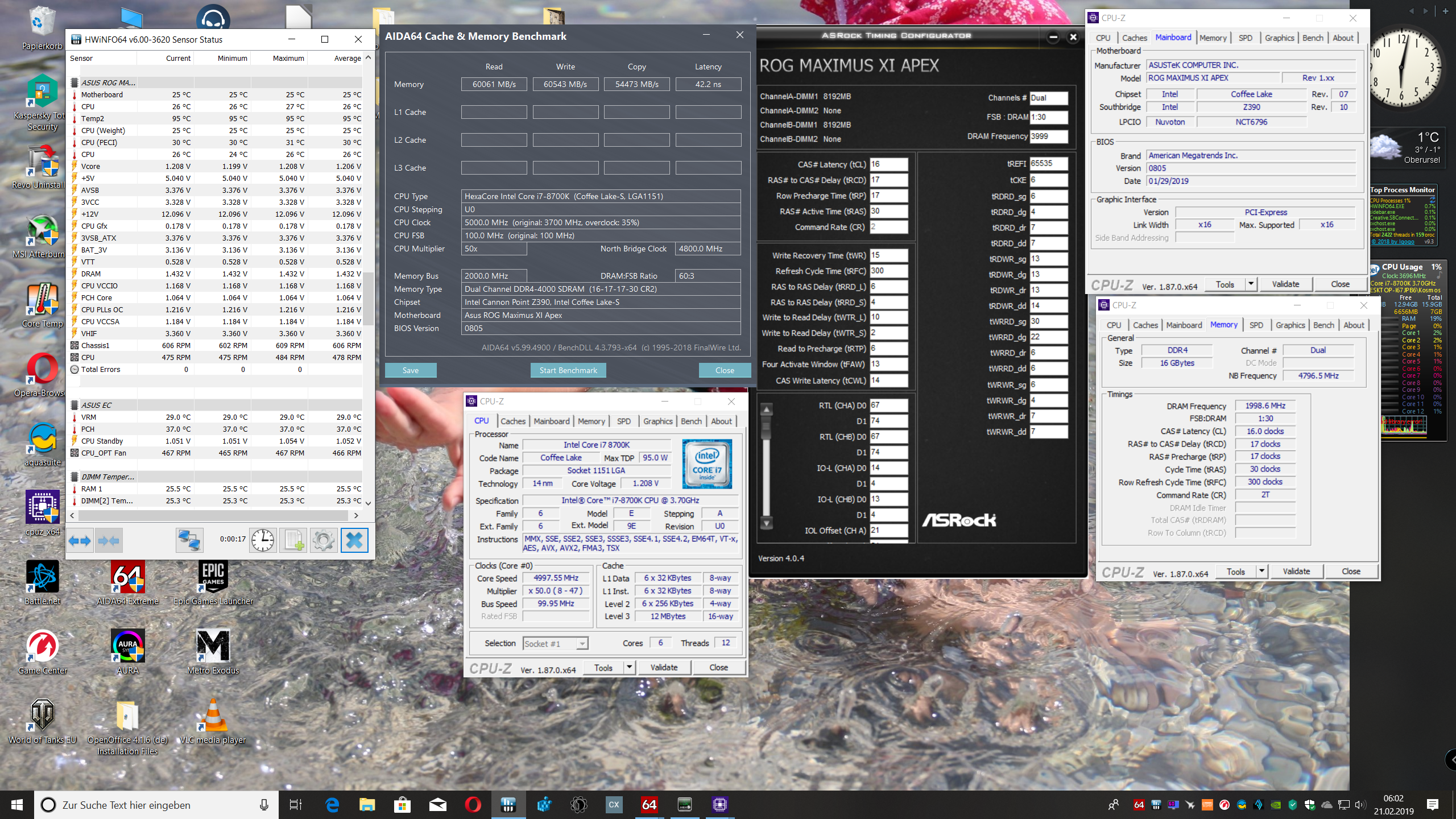This screenshot has width=1456, height=819.
Task: Open HWiNFO remote monitoring icon
Action: [189, 540]
